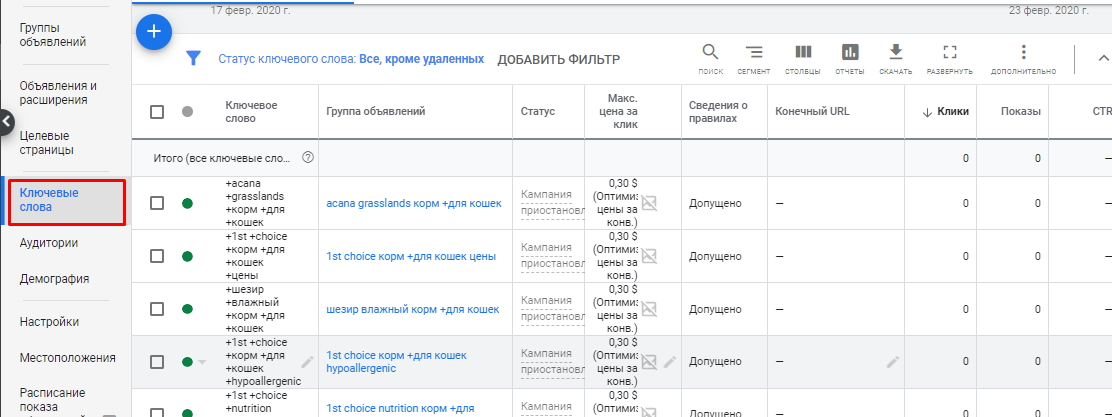The width and height of the screenshot is (1112, 417).
Task: Open the Сегмент segment tool
Action: click(753, 60)
